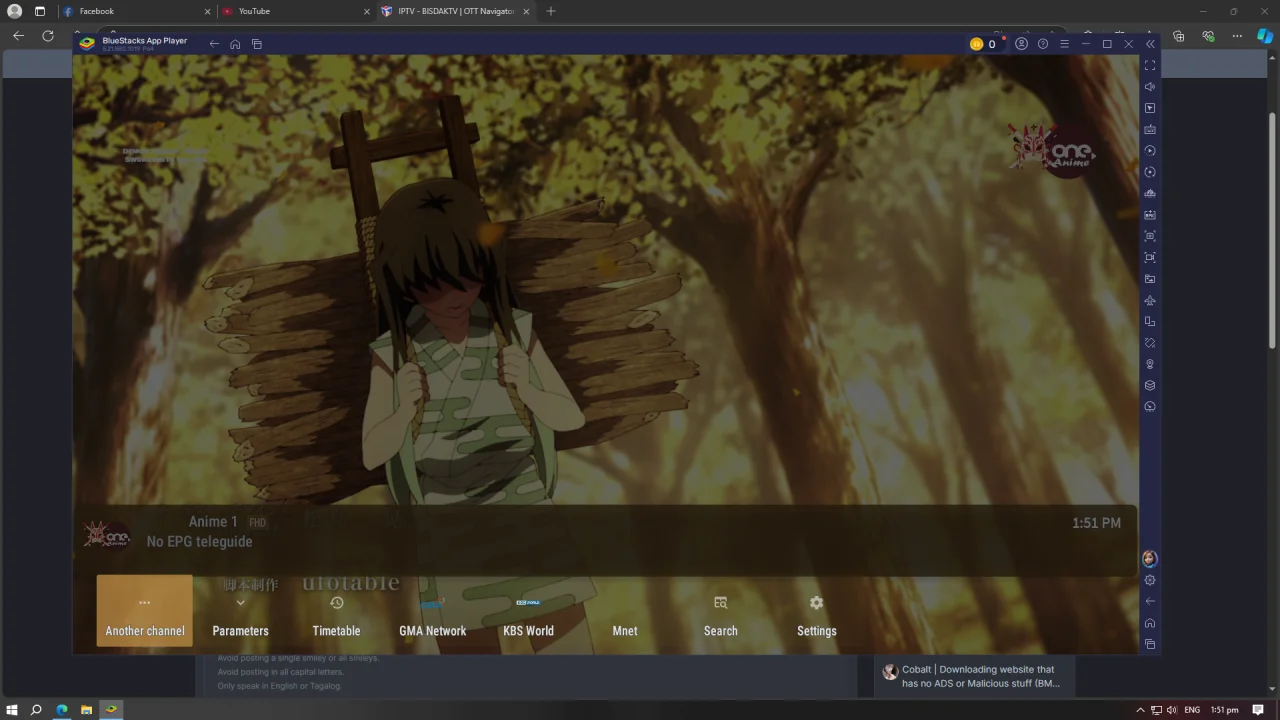
Task: Select the IPTV - BISDAKTV browser tab
Action: 455,11
